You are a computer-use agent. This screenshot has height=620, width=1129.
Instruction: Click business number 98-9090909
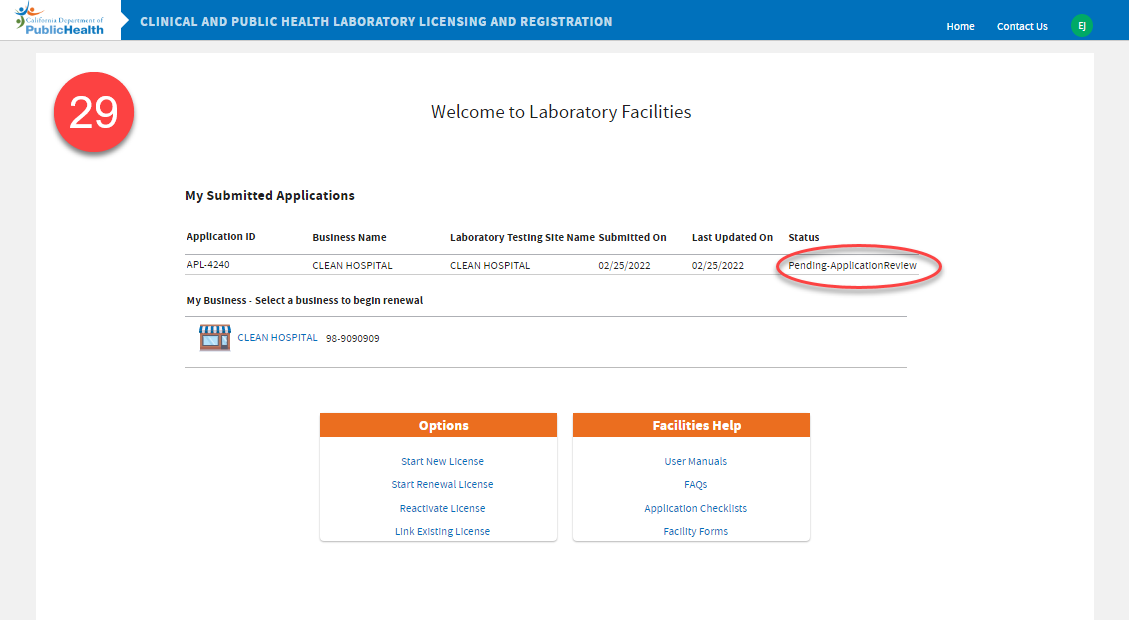(353, 338)
